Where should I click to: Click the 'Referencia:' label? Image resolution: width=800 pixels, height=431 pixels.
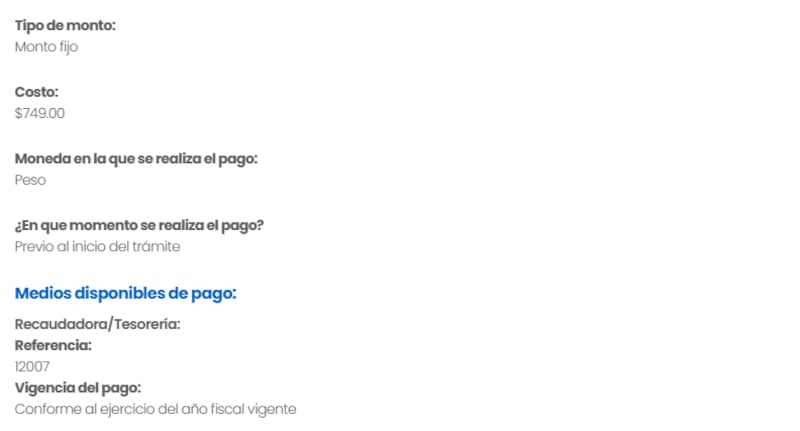coord(53,345)
